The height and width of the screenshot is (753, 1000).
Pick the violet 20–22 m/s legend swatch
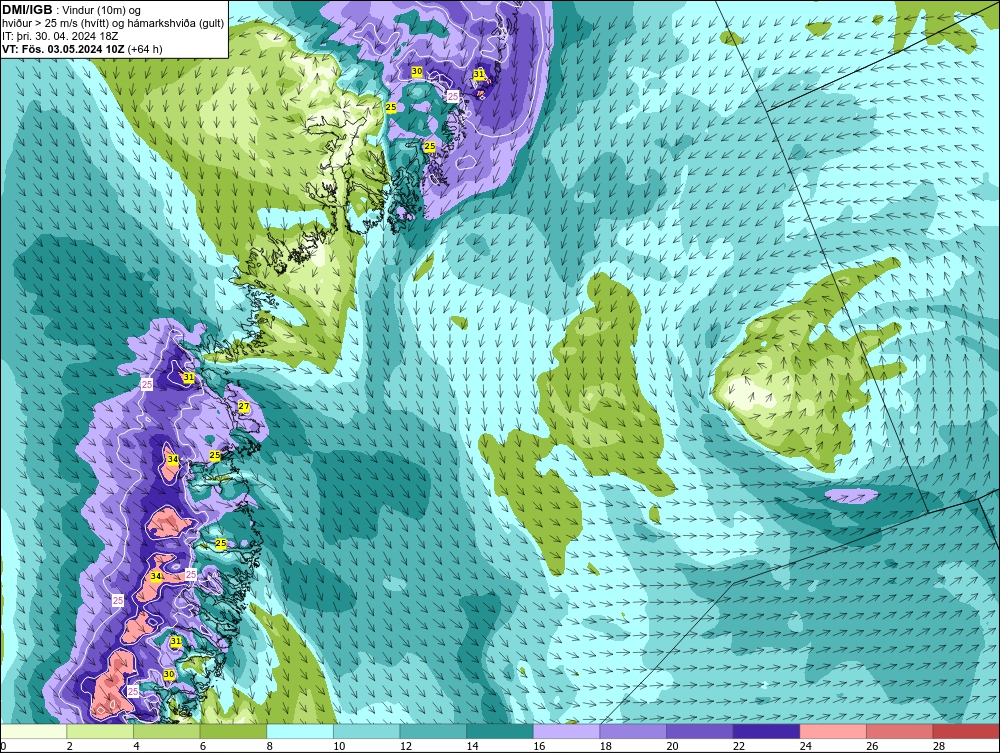coord(700,731)
